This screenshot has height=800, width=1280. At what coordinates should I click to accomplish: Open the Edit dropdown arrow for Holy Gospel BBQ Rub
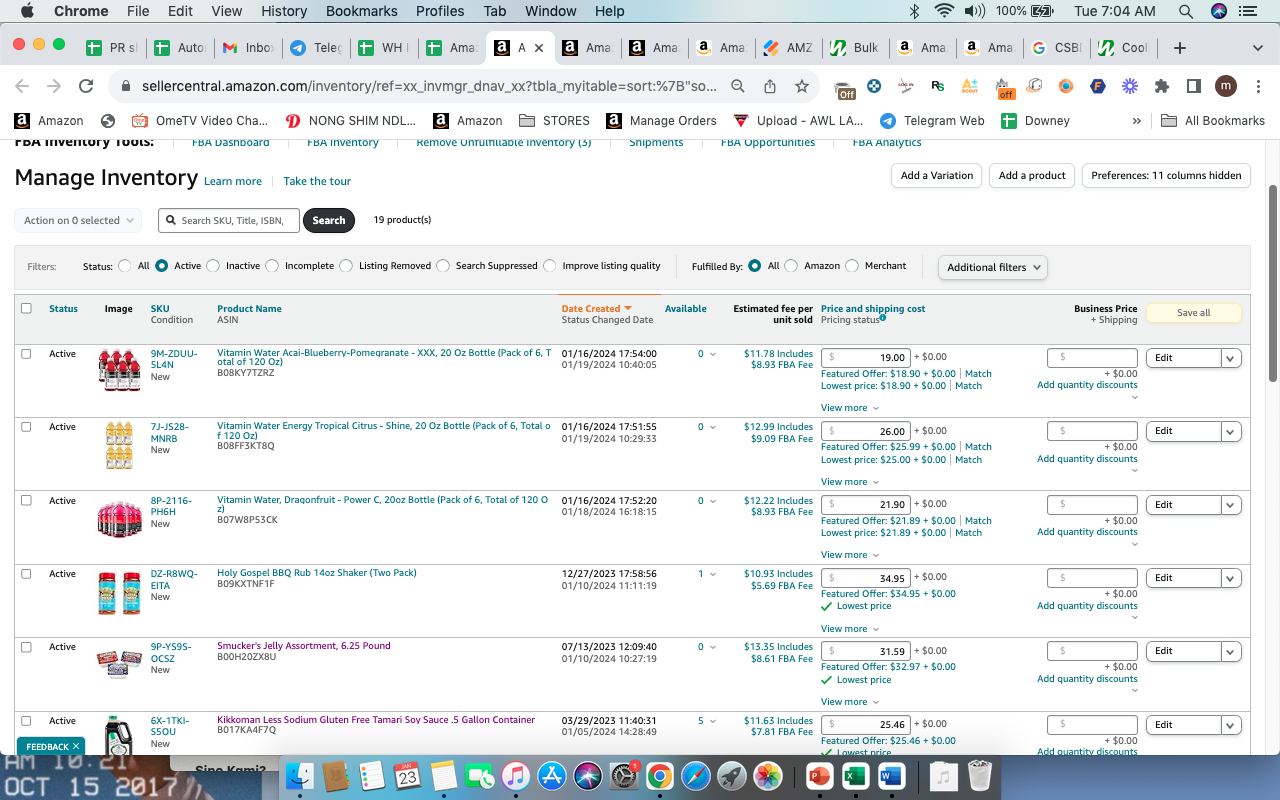pos(1231,578)
